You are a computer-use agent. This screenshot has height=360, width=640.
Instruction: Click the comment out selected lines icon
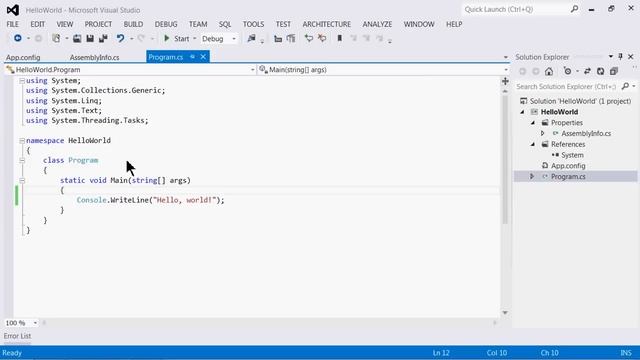pos(278,39)
